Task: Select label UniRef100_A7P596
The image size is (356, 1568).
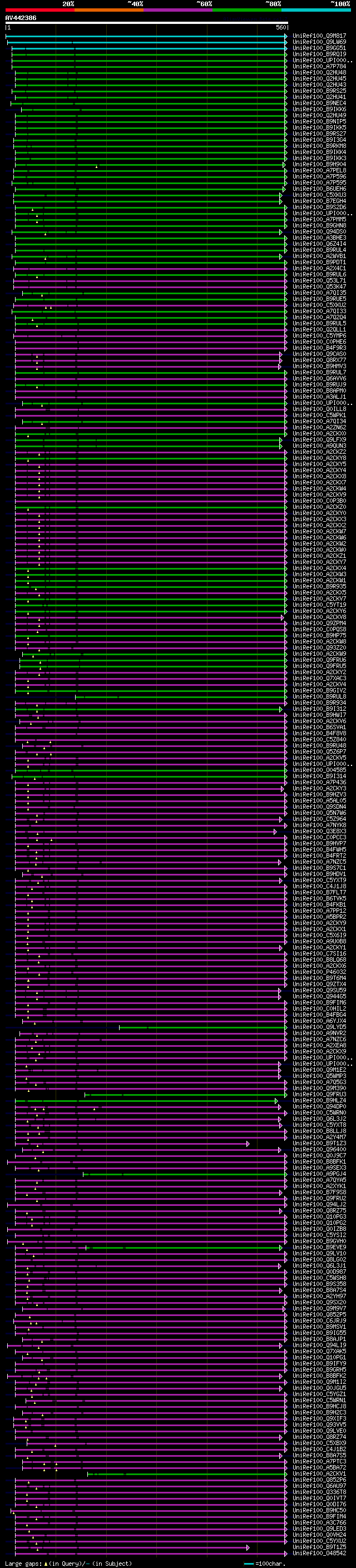Action: click(x=319, y=176)
